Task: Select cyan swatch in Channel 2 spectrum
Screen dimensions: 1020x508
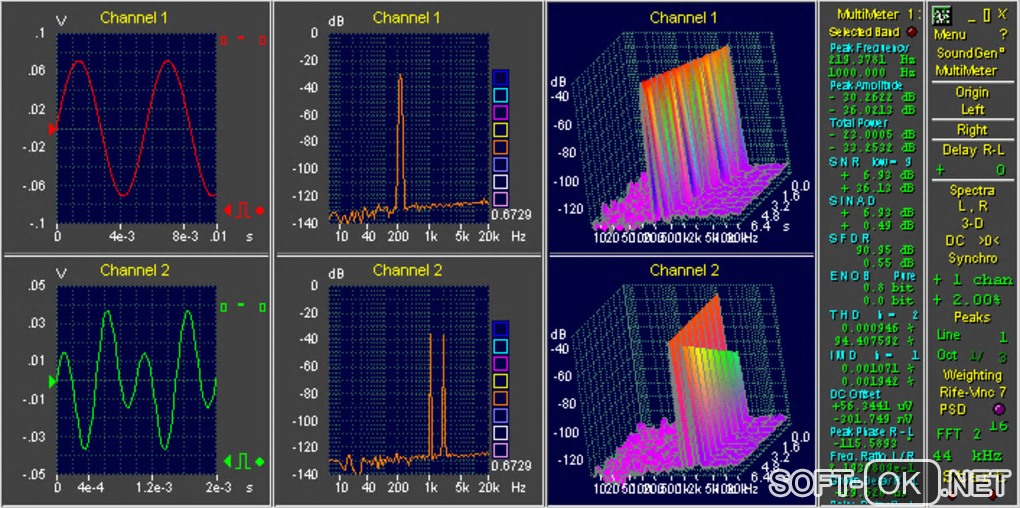Action: tap(500, 346)
